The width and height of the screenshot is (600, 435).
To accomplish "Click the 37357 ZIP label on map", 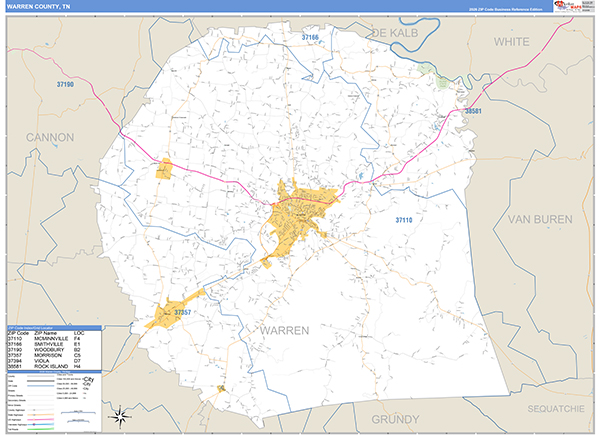I will pos(183,313).
